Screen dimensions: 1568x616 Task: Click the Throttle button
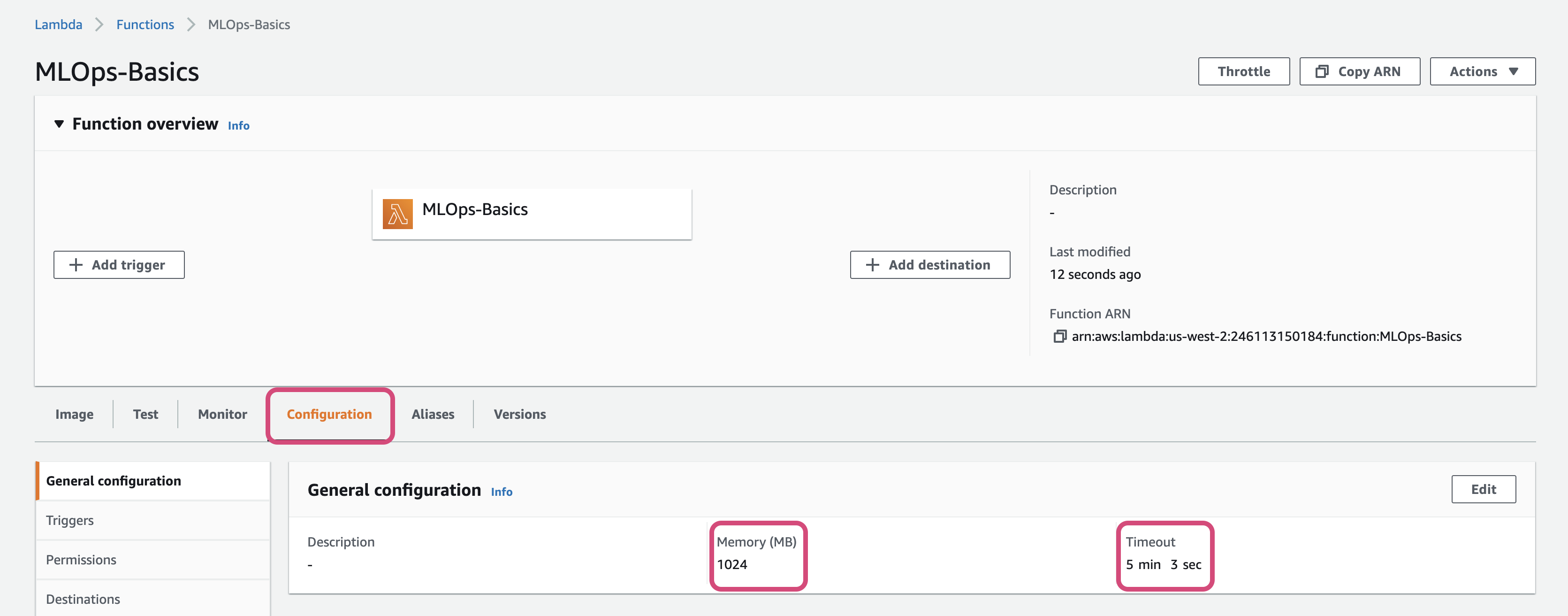pyautogui.click(x=1243, y=70)
